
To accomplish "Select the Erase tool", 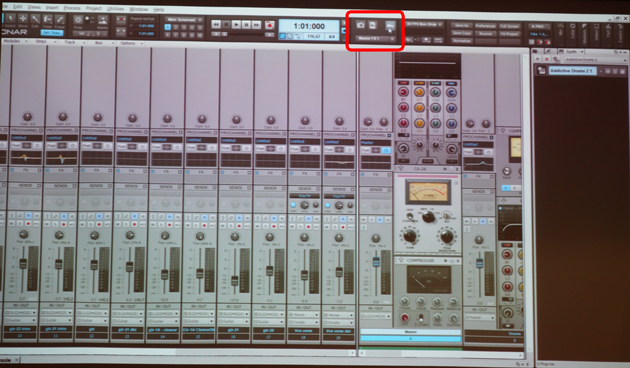I will click(x=59, y=19).
